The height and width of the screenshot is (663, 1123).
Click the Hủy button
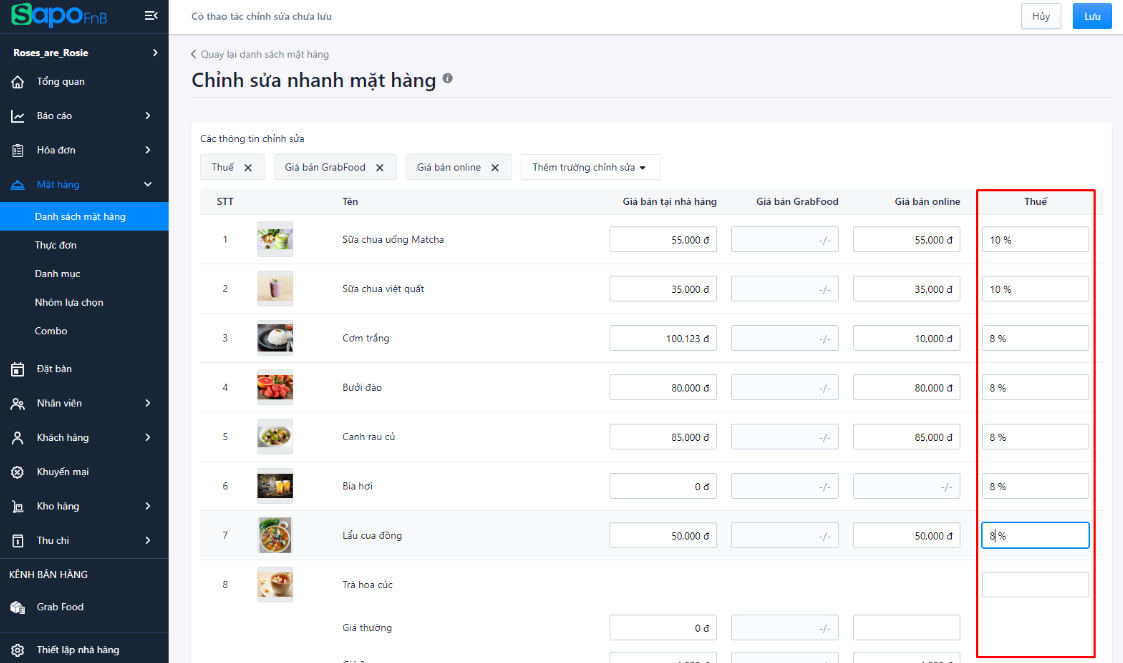1041,16
